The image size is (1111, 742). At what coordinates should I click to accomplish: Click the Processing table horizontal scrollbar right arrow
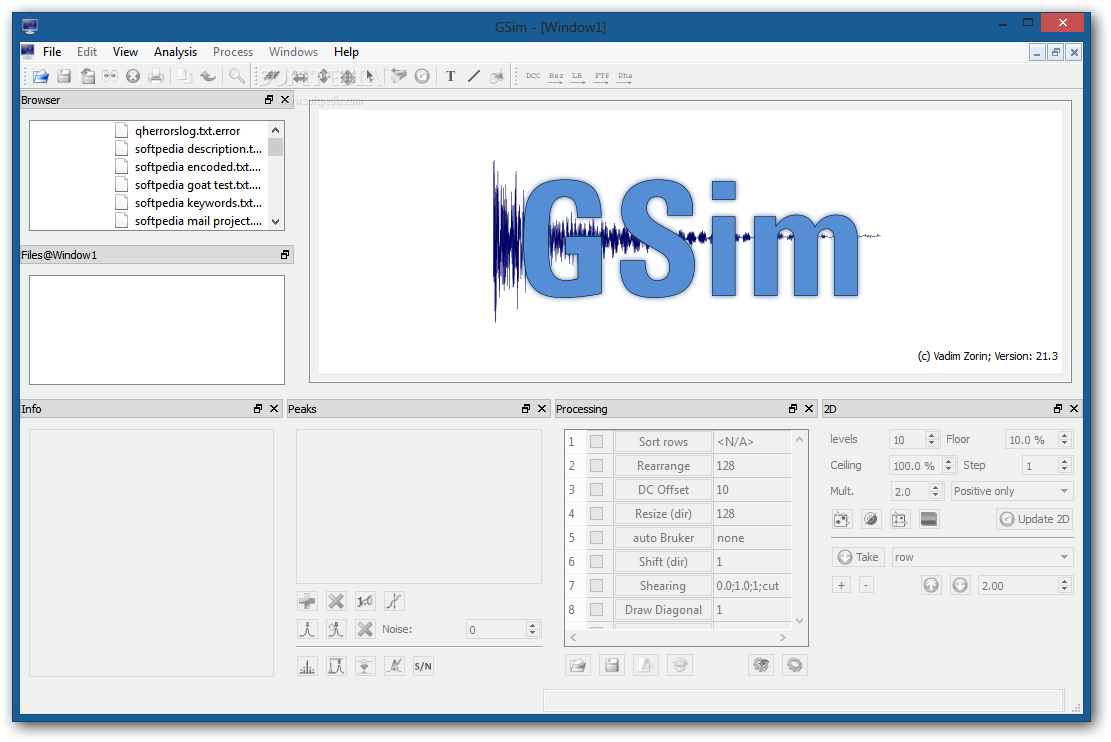point(783,637)
